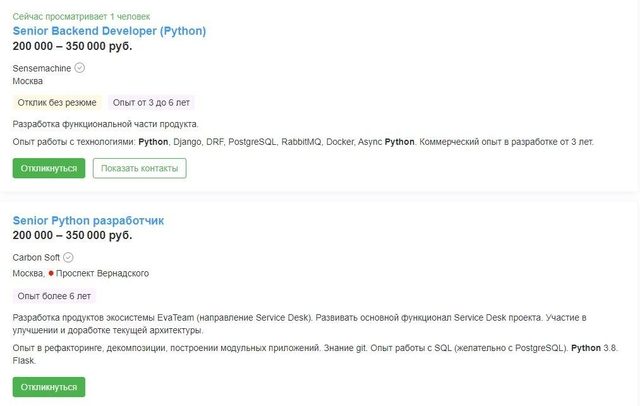Click the Сейчас просматривает 1 человек notice
This screenshot has width=640, height=406.
81,16
